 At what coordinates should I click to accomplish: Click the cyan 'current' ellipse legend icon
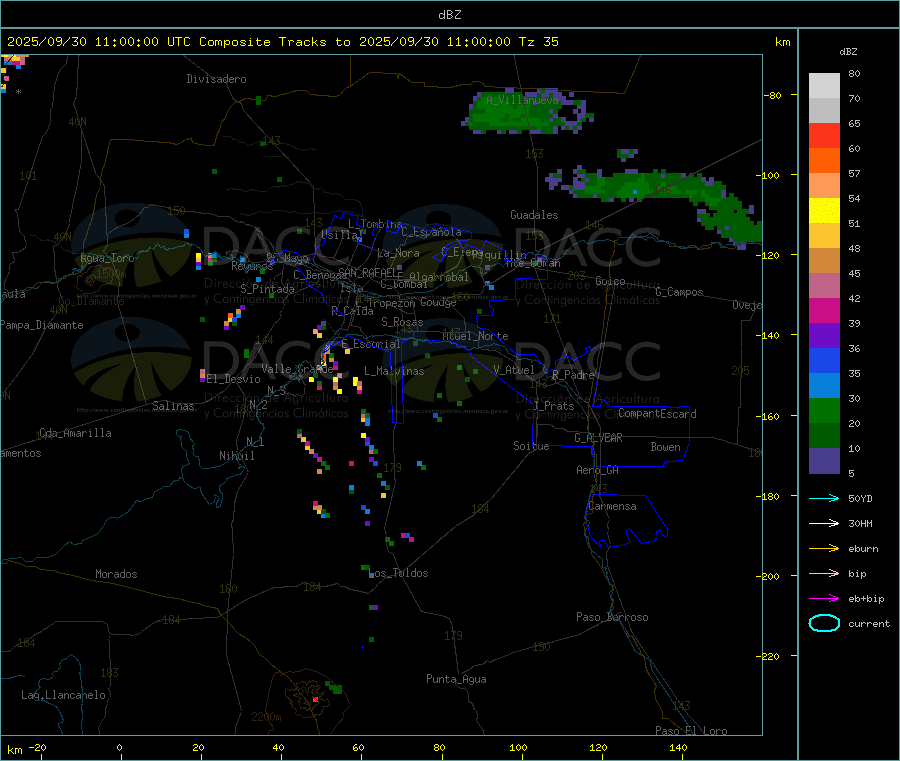pyautogui.click(x=824, y=623)
